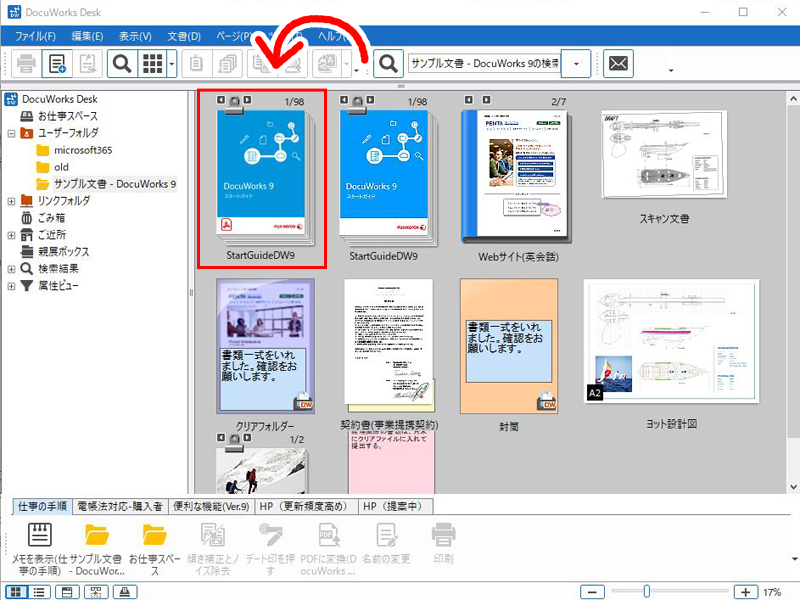Create a new document with the plus-page icon
This screenshot has height=600, width=800.
(x=57, y=64)
